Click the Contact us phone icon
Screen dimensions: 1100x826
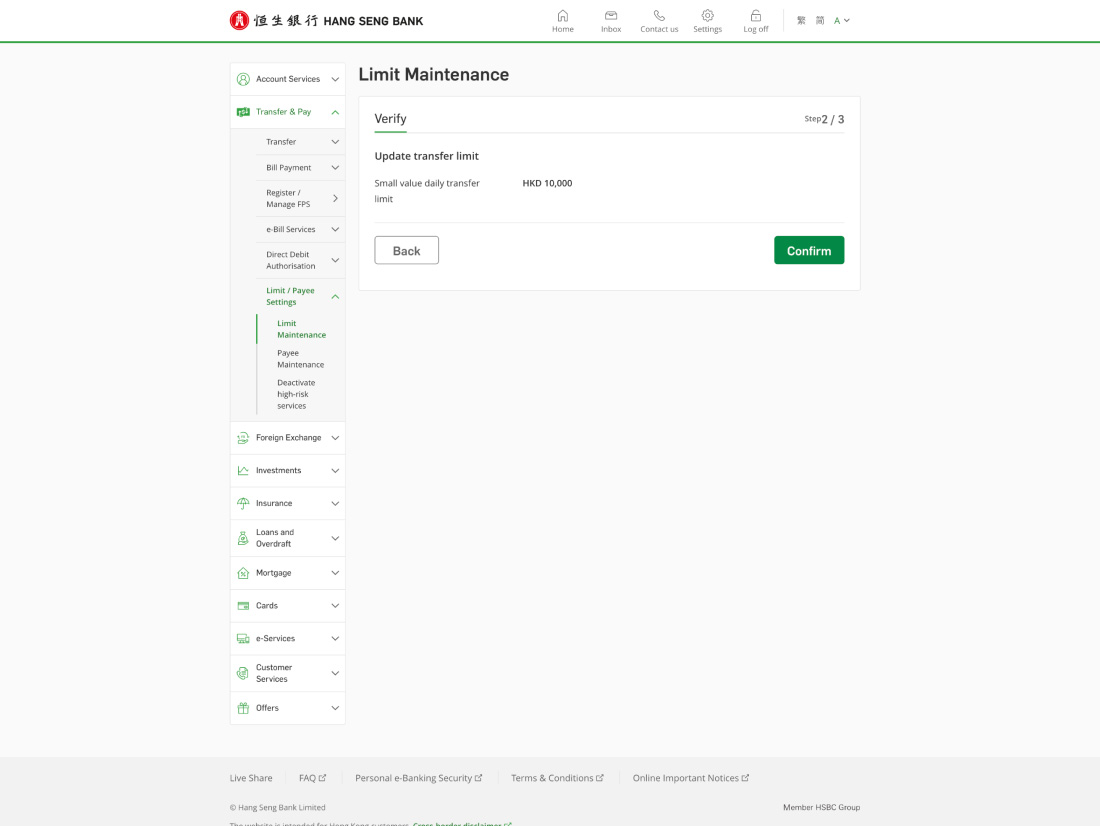tap(659, 16)
